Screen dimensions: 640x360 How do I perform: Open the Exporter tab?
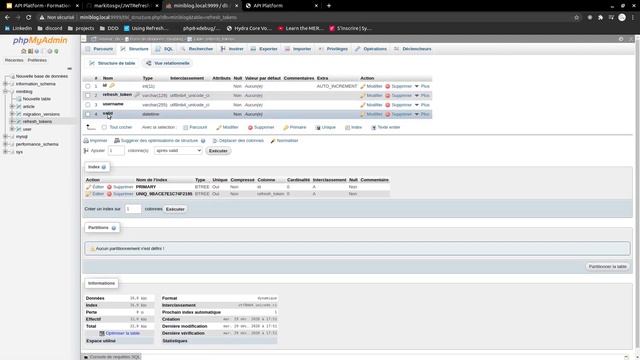pos(264,49)
